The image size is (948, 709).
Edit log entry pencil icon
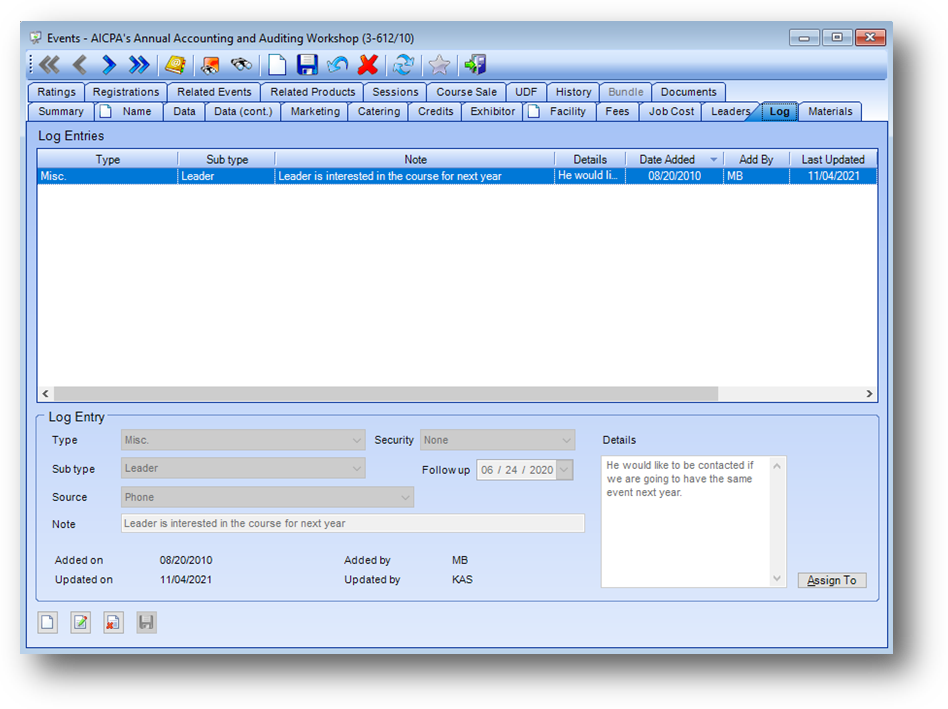click(80, 622)
